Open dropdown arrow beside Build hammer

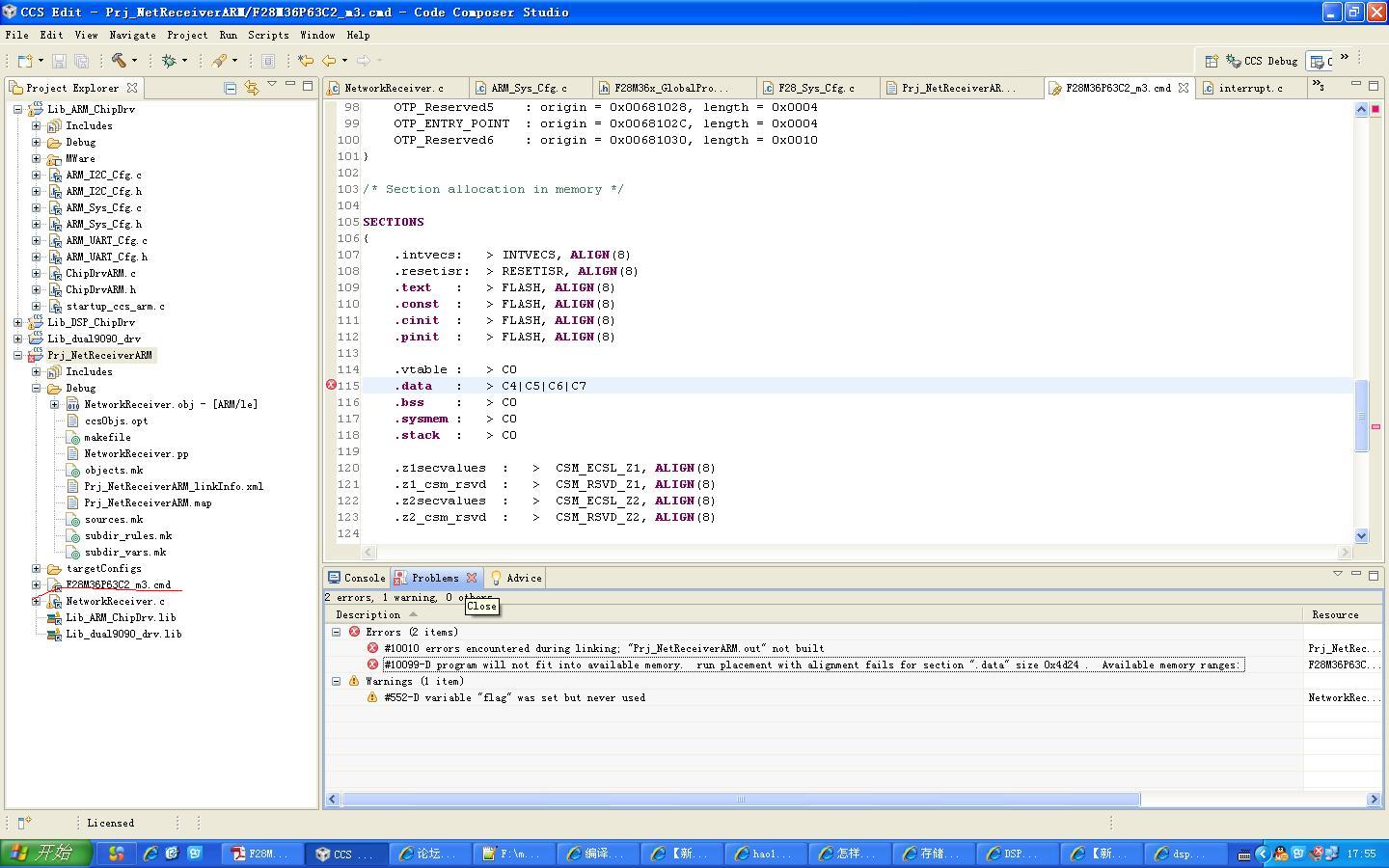tap(134, 61)
